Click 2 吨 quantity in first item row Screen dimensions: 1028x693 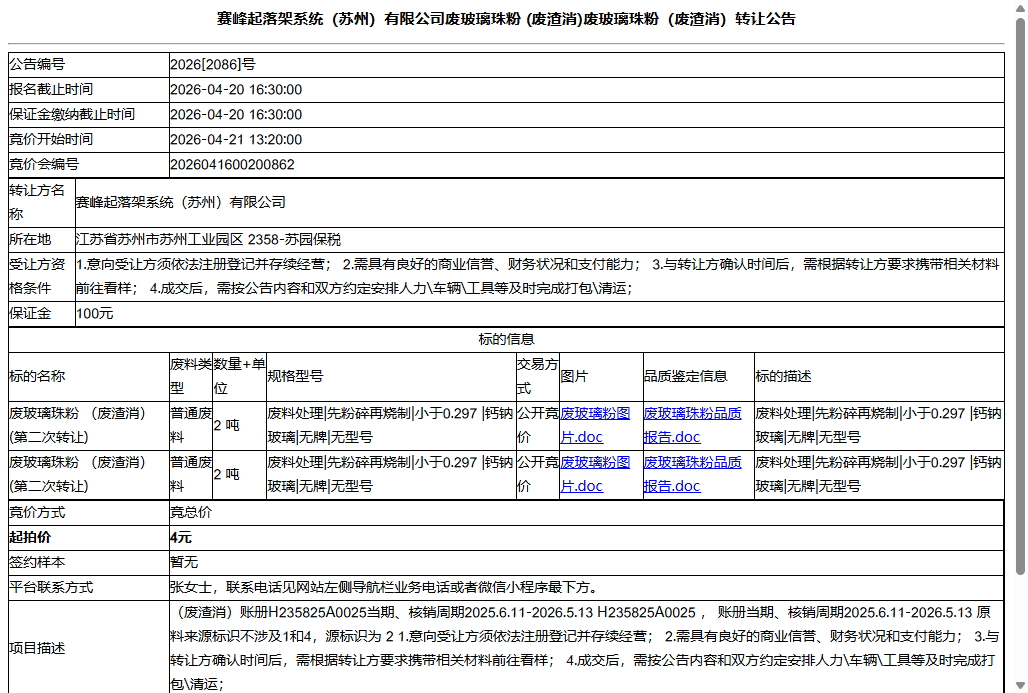[226, 426]
